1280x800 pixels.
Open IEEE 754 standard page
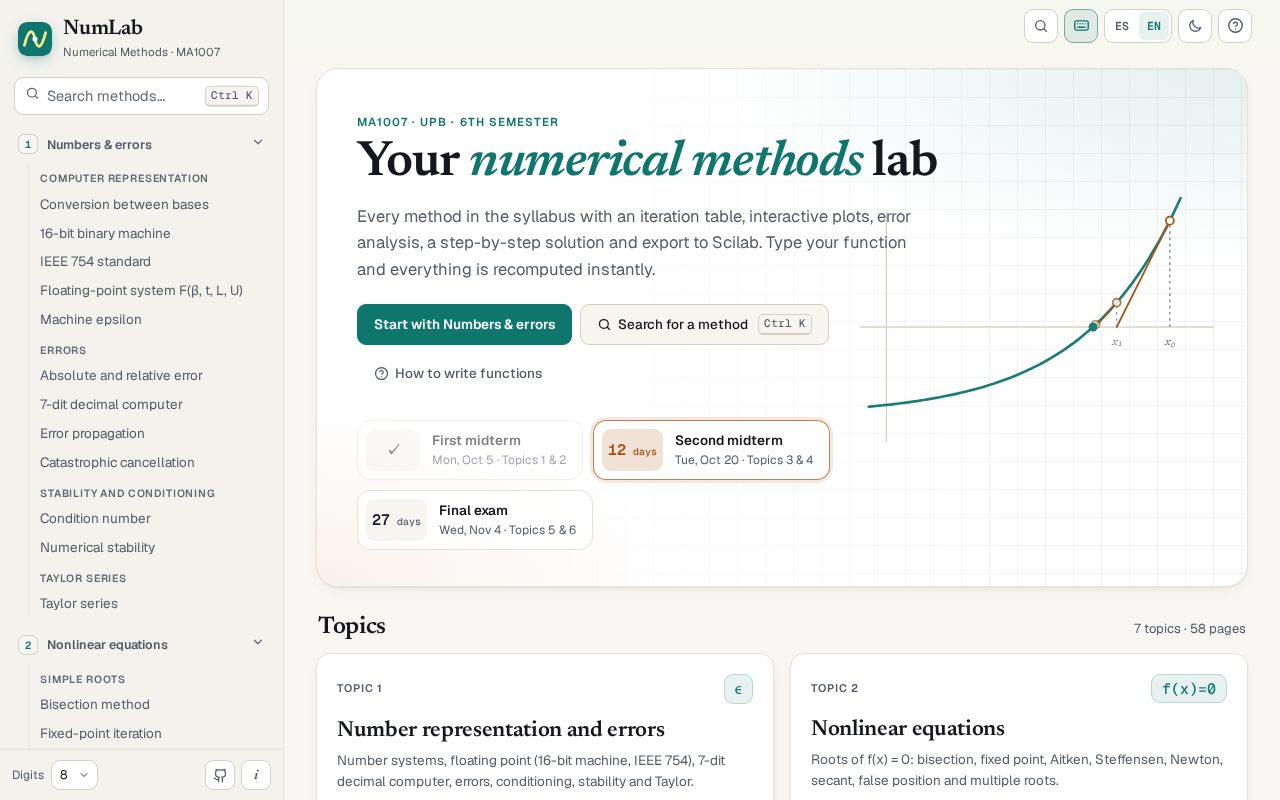(95, 261)
